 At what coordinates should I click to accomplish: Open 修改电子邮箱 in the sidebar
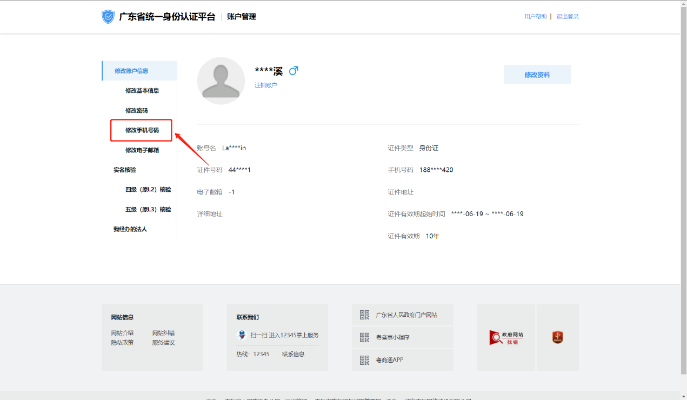[x=142, y=150]
